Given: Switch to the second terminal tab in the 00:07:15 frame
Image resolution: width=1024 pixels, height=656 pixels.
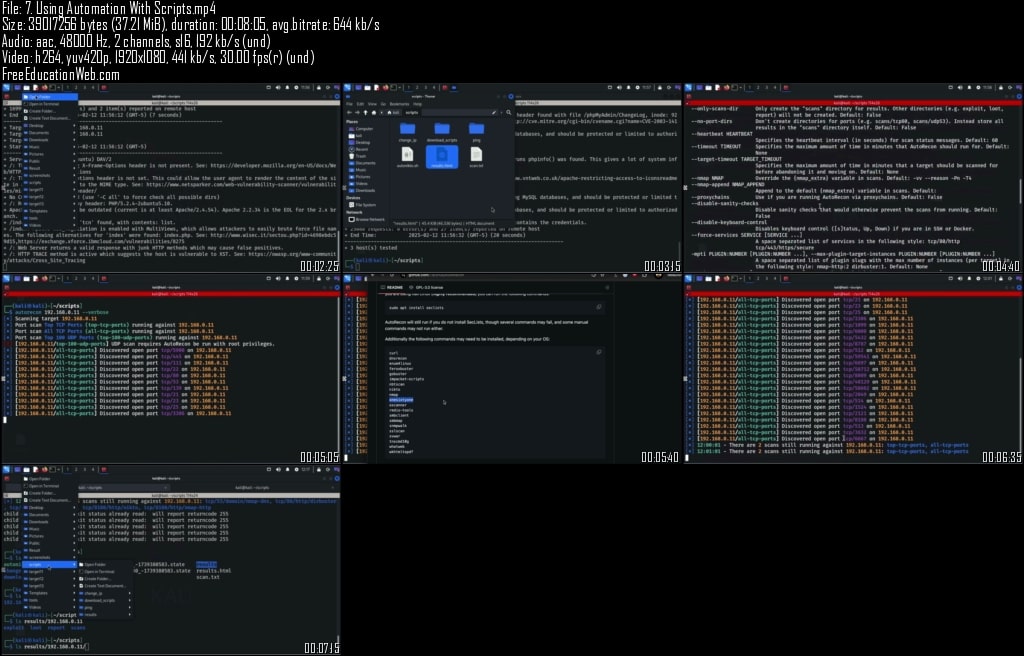Looking at the screenshot, I should pyautogui.click(x=255, y=487).
